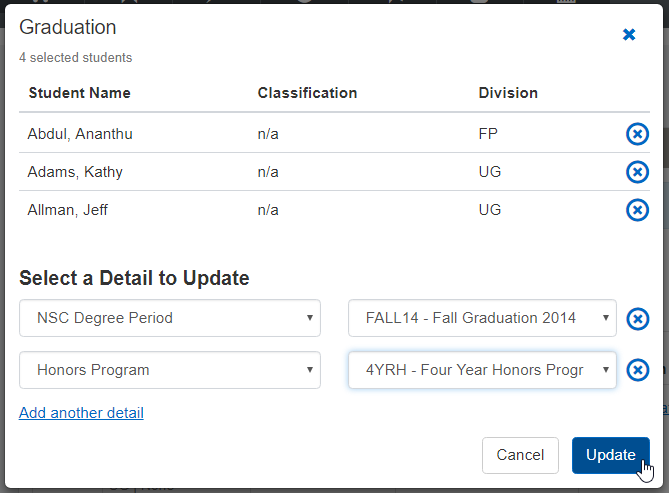
Task: Remove Allman, Jeff from selected students
Action: pos(637,210)
